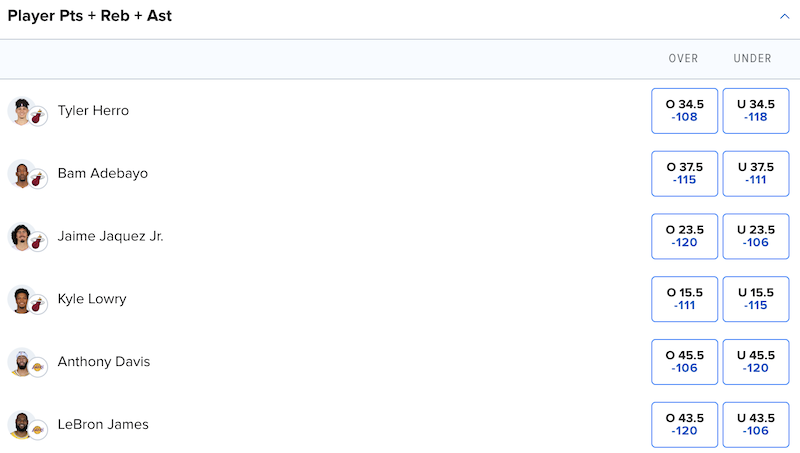Image resolution: width=800 pixels, height=453 pixels.
Task: Select Anthony Davis under 45.5 at -120
Action: pyautogui.click(x=756, y=362)
